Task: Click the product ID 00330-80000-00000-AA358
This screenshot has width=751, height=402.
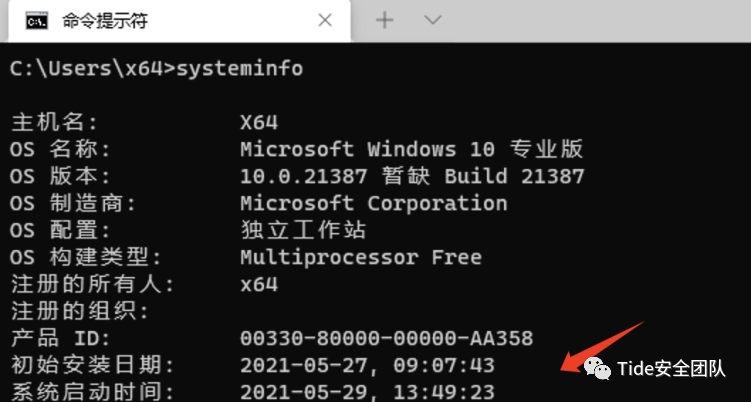Action: click(x=387, y=339)
